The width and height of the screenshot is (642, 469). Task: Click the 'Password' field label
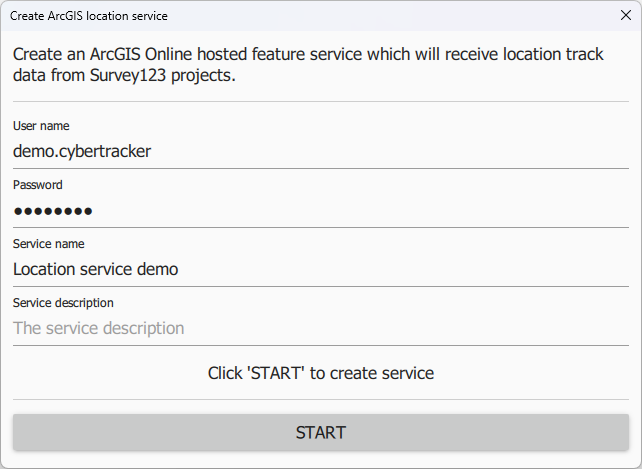click(38, 185)
